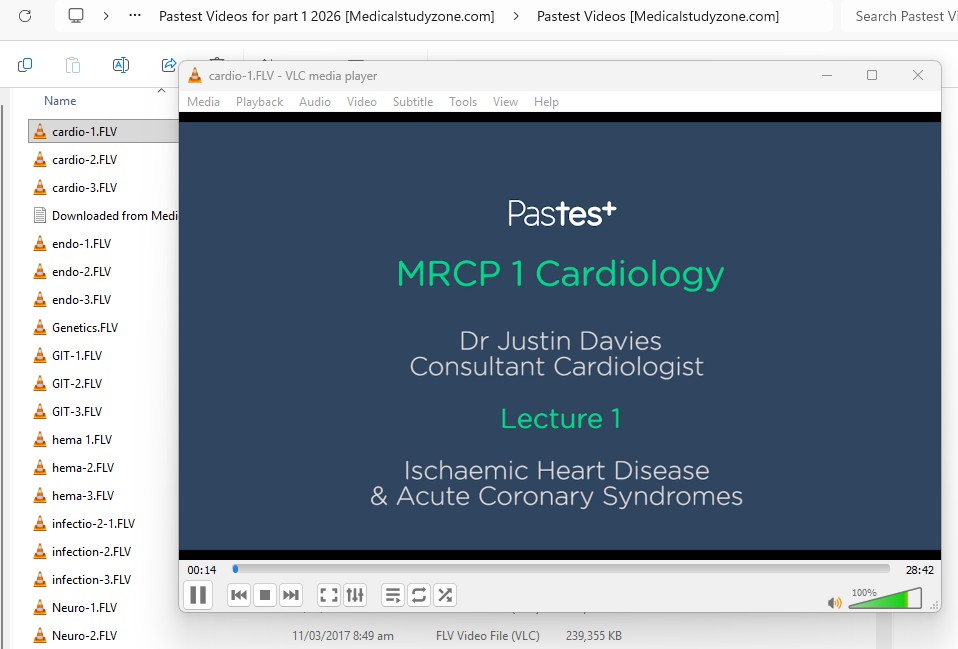This screenshot has width=958, height=649.
Task: Set volume on the green volume slider
Action: (x=885, y=598)
